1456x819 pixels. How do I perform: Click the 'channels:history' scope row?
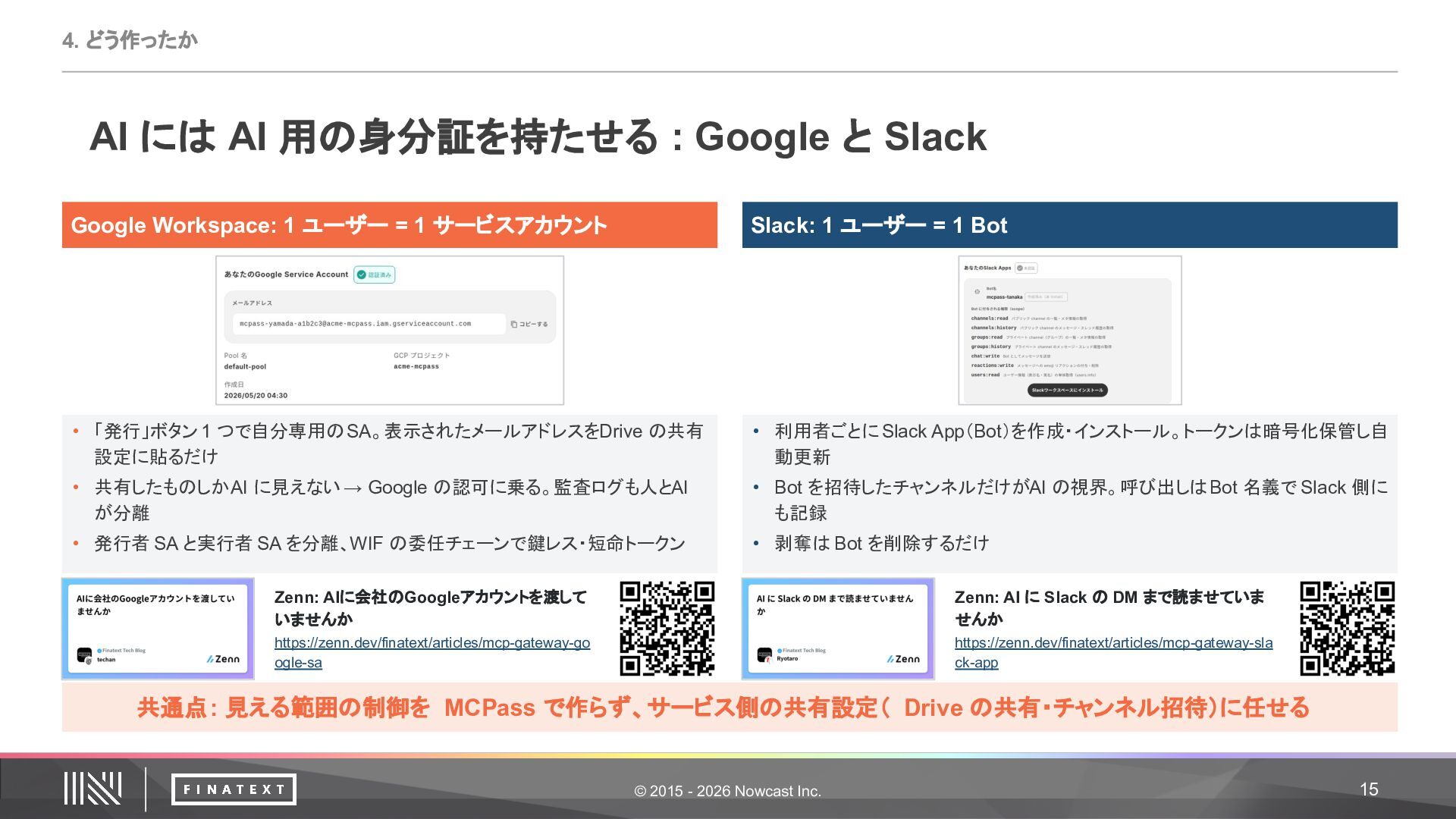[x=1042, y=328]
